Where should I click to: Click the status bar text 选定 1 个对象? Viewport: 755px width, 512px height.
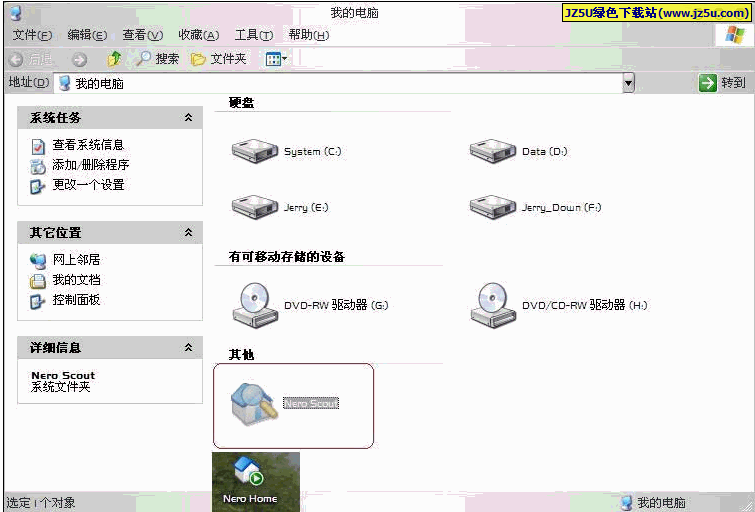tap(41, 503)
